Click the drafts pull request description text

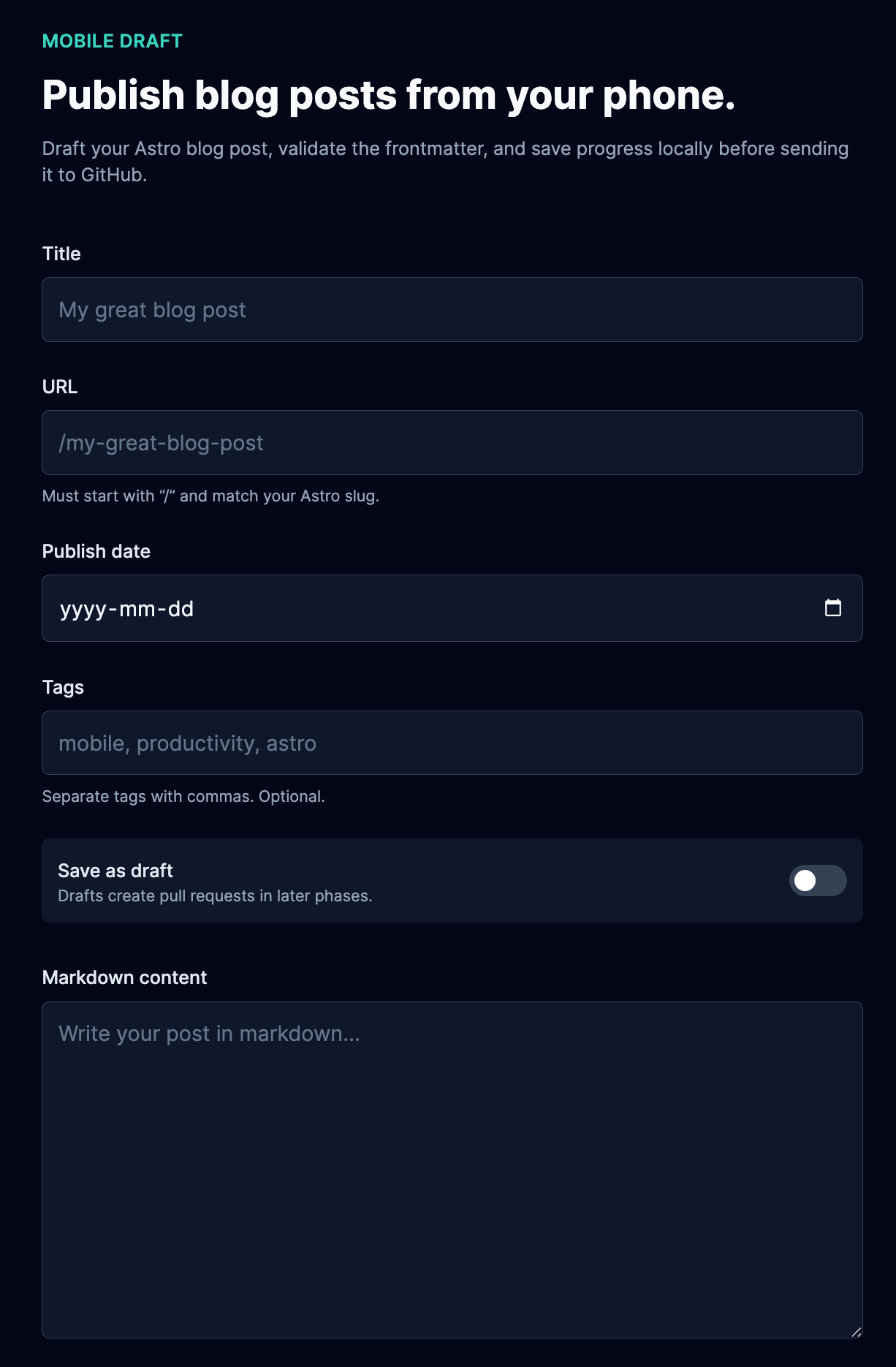pyautogui.click(x=216, y=895)
